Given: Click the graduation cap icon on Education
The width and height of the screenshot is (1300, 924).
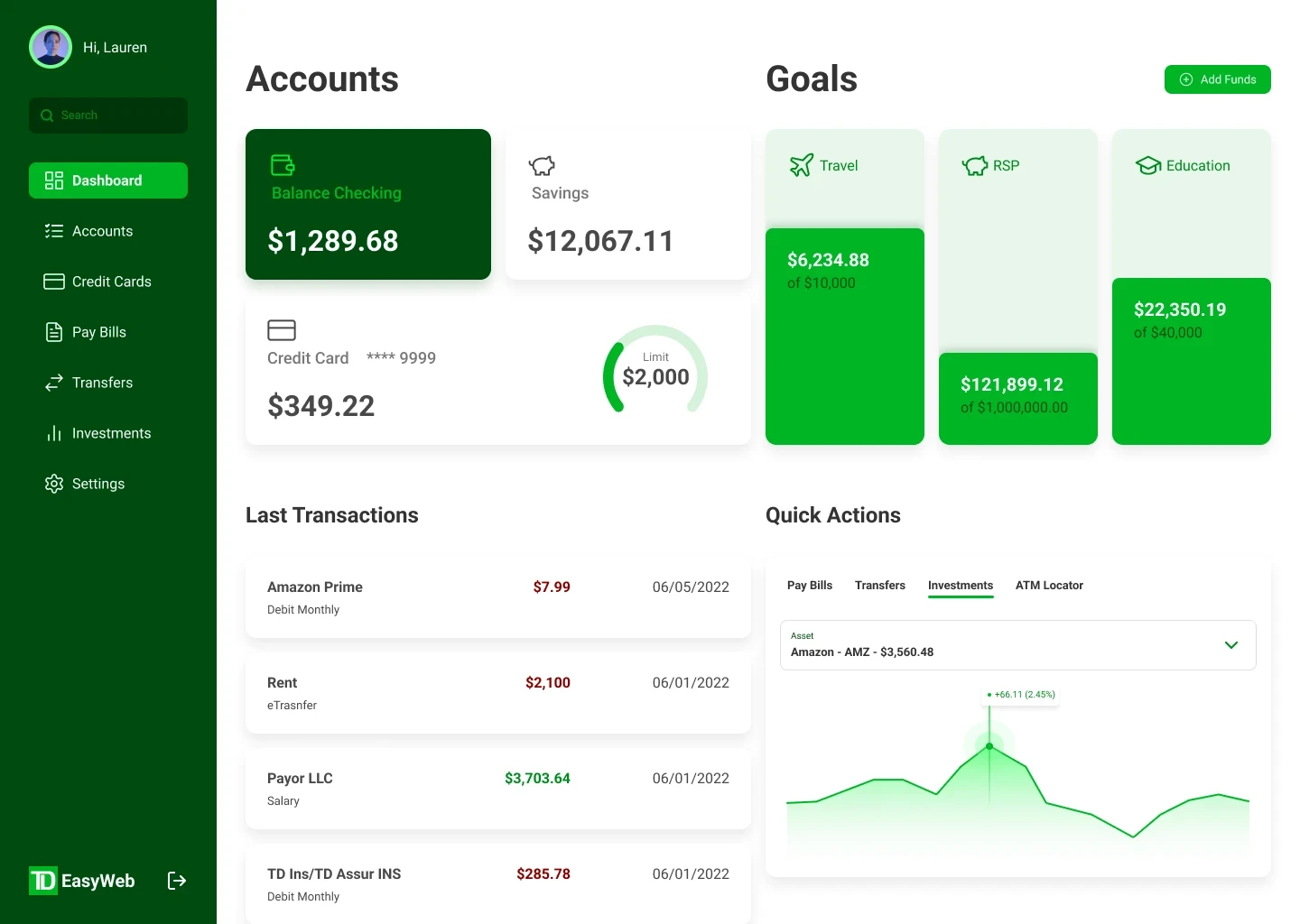Looking at the screenshot, I should pos(1148,165).
